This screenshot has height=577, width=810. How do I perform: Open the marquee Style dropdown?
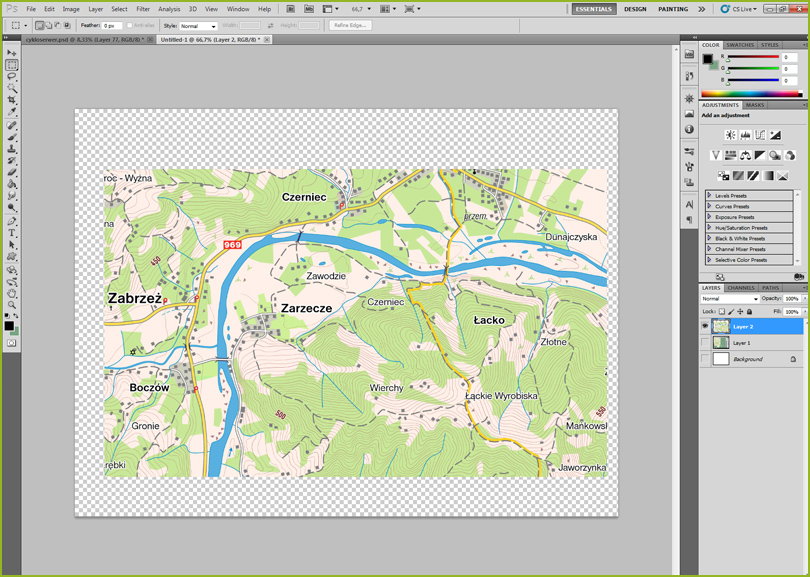(x=198, y=25)
